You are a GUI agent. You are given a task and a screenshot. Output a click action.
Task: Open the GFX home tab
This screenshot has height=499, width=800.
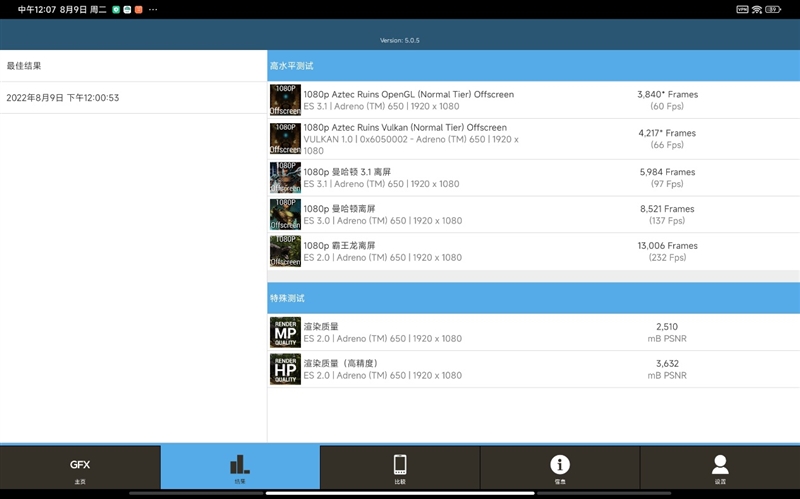(80, 467)
